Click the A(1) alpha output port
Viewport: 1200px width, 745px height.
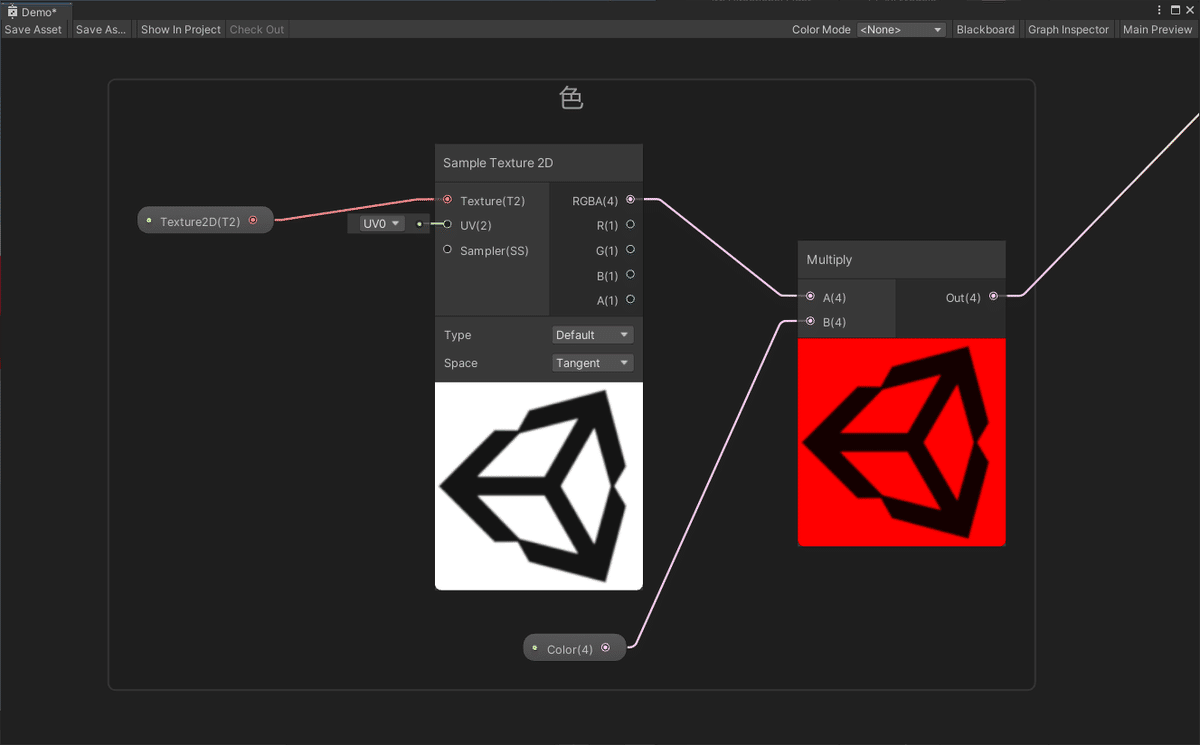pyautogui.click(x=630, y=299)
